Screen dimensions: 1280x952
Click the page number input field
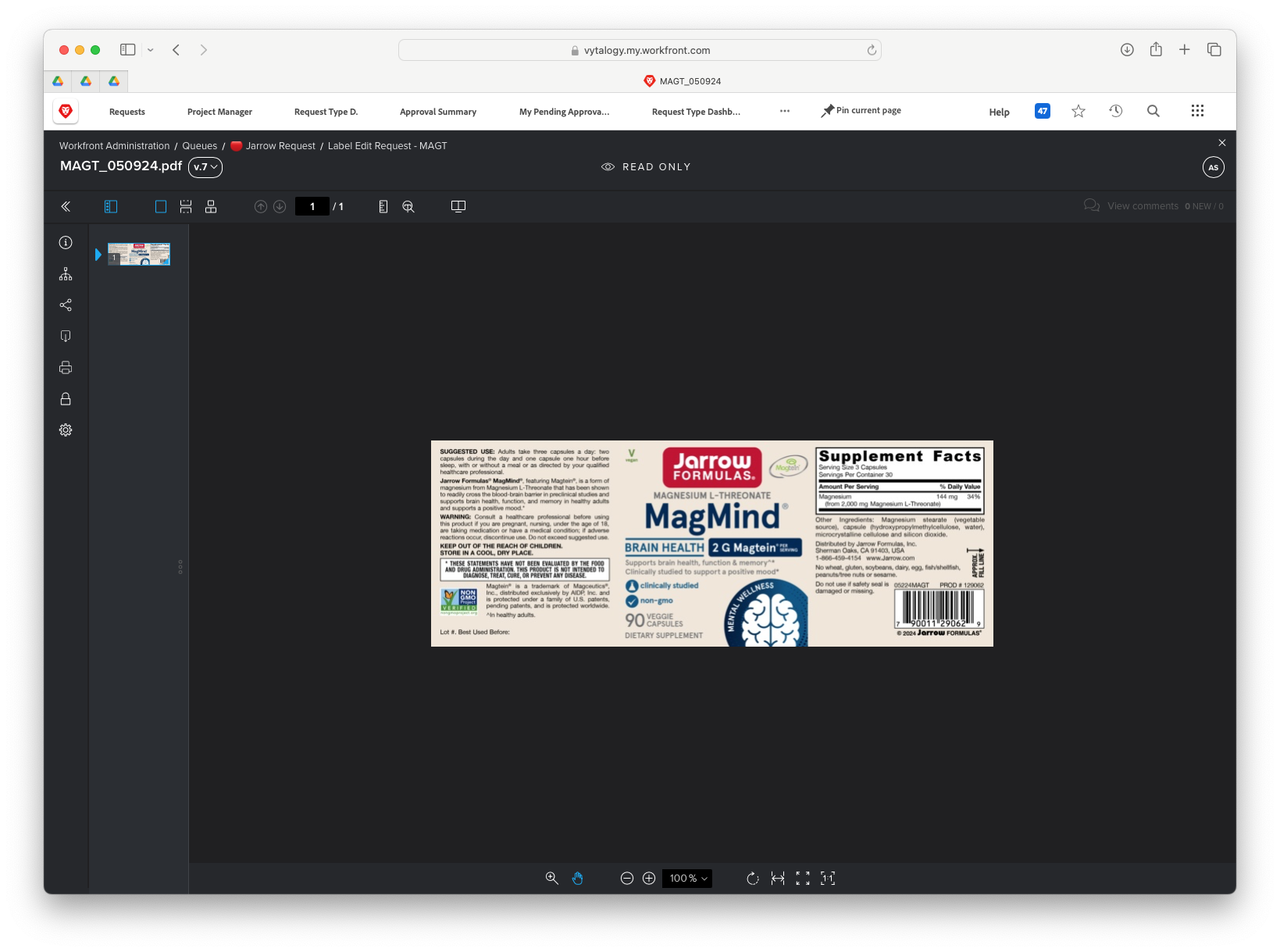click(312, 206)
